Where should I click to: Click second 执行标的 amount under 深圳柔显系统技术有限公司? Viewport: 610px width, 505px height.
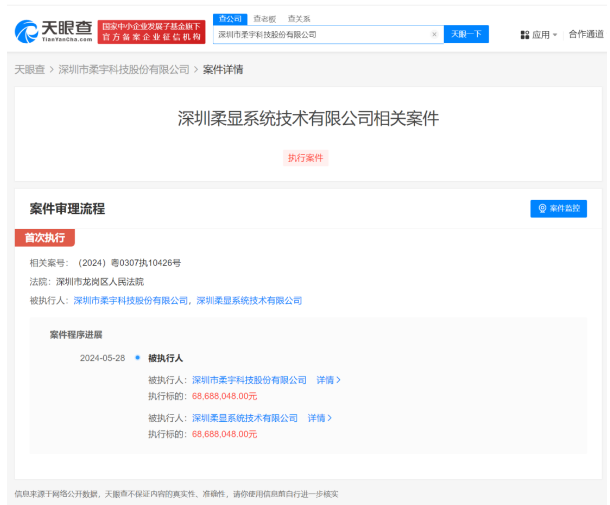(x=224, y=434)
